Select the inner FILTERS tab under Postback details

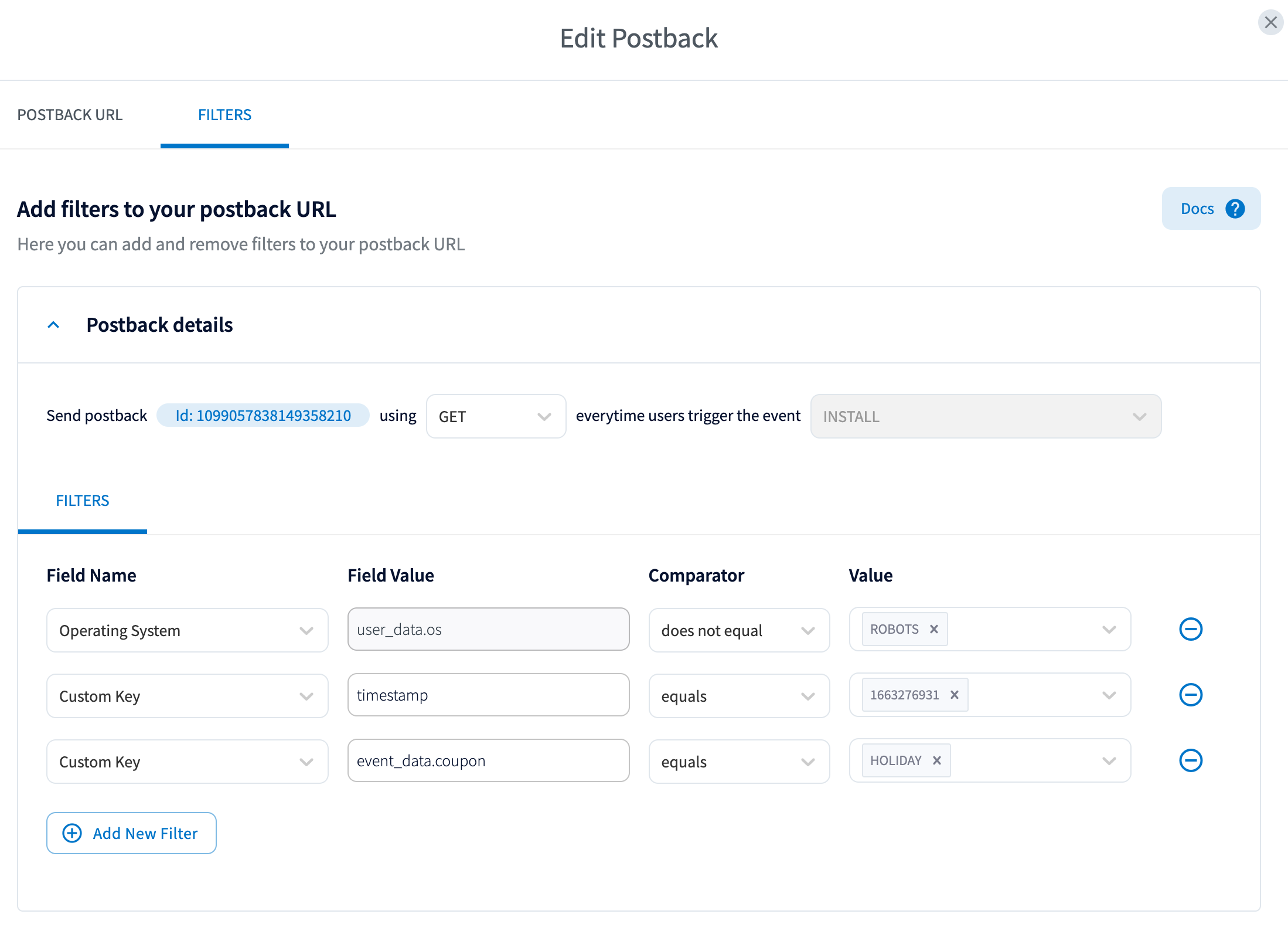(x=83, y=501)
